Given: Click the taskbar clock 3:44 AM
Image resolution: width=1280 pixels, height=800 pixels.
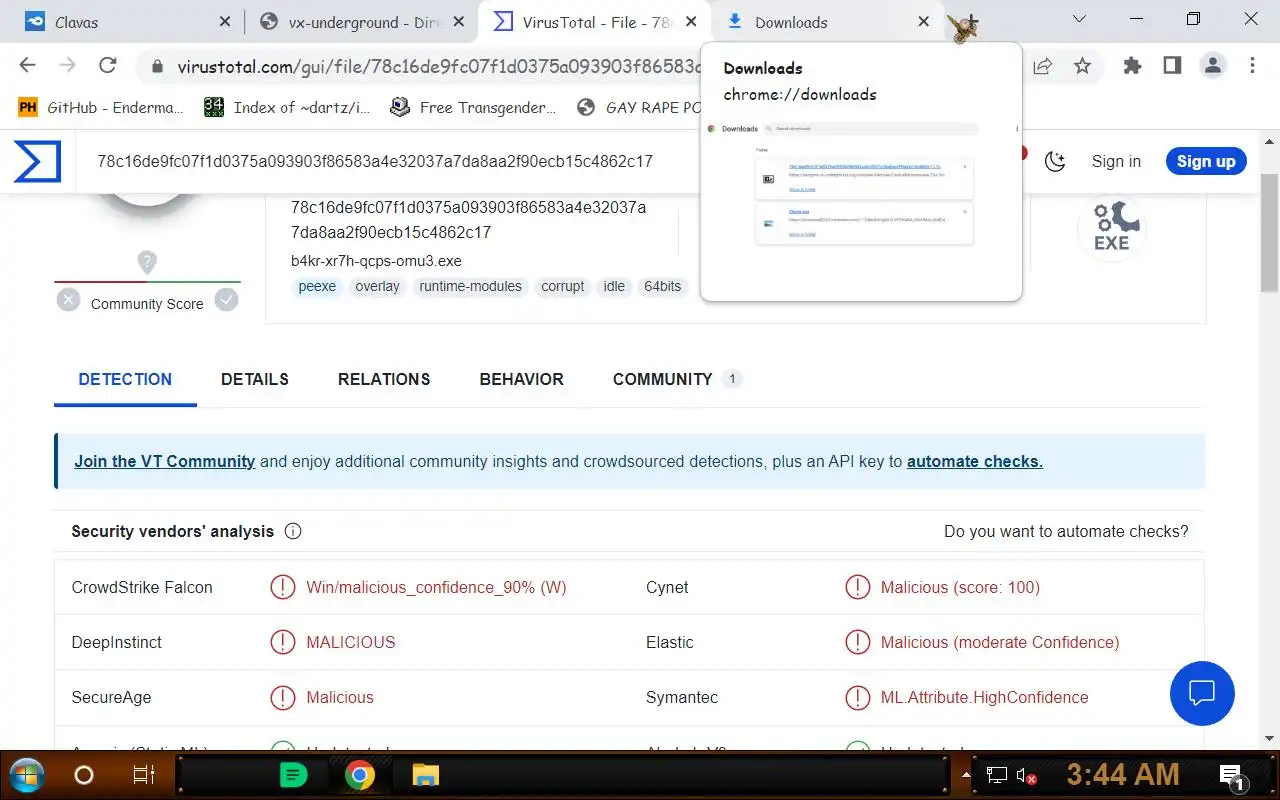Looking at the screenshot, I should (1122, 775).
